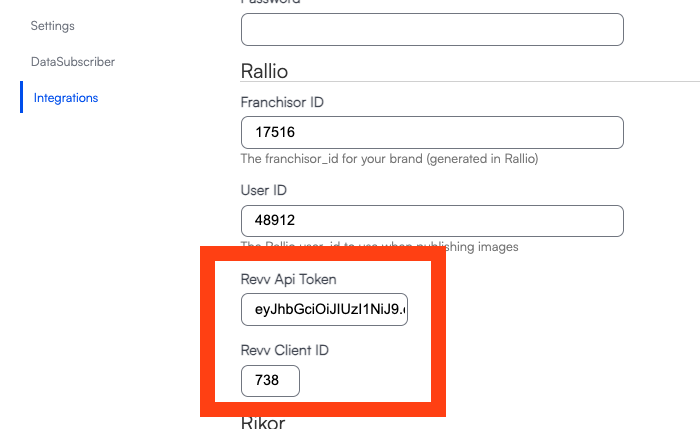700x429 pixels.
Task: Click the Revv Api Token label
Action: (289, 278)
